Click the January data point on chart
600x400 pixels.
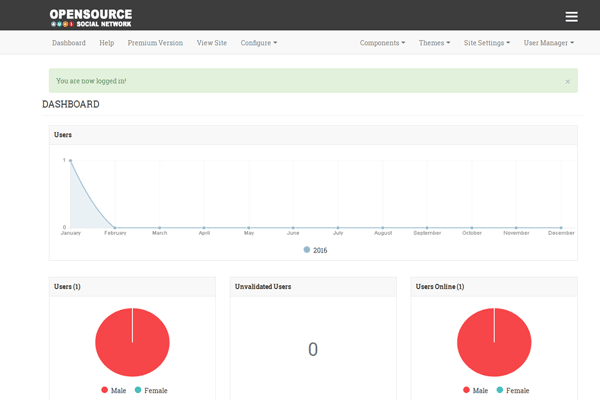(70, 160)
